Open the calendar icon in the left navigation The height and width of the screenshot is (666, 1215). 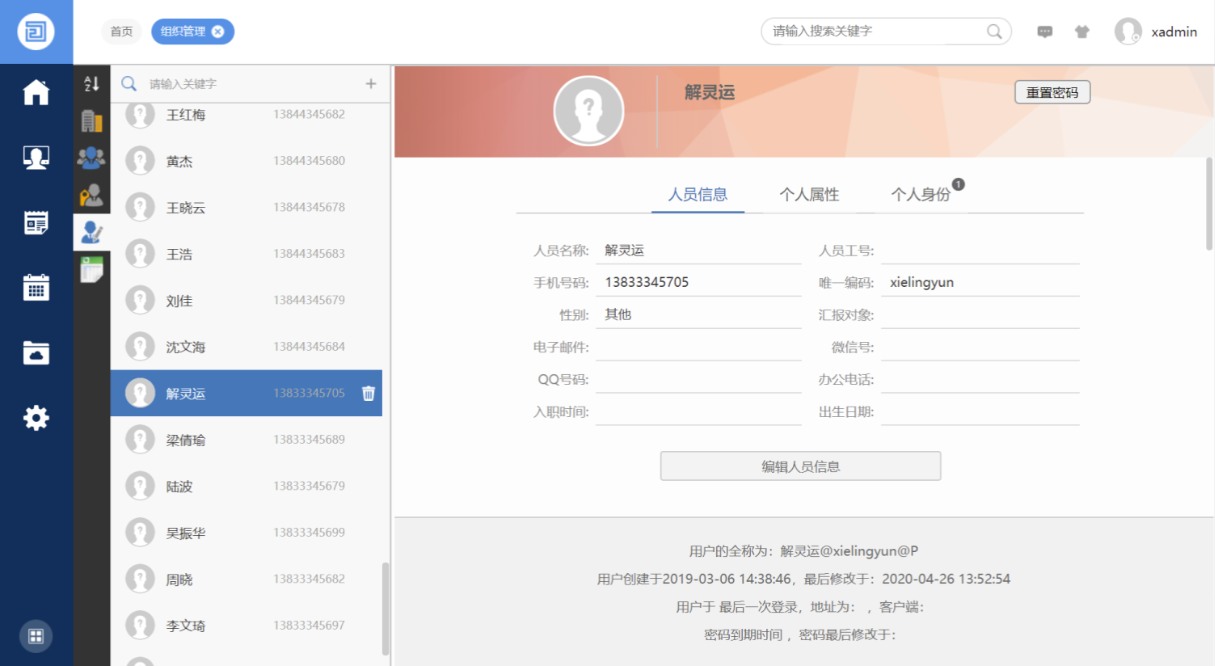(x=36, y=288)
